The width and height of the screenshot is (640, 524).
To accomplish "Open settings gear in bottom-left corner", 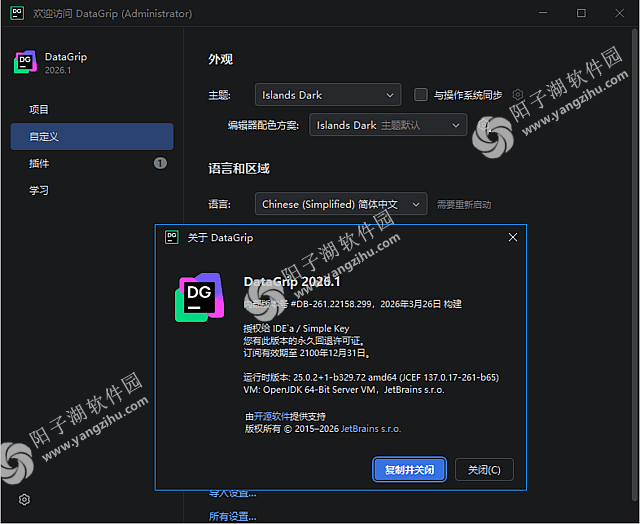I will tap(24, 500).
